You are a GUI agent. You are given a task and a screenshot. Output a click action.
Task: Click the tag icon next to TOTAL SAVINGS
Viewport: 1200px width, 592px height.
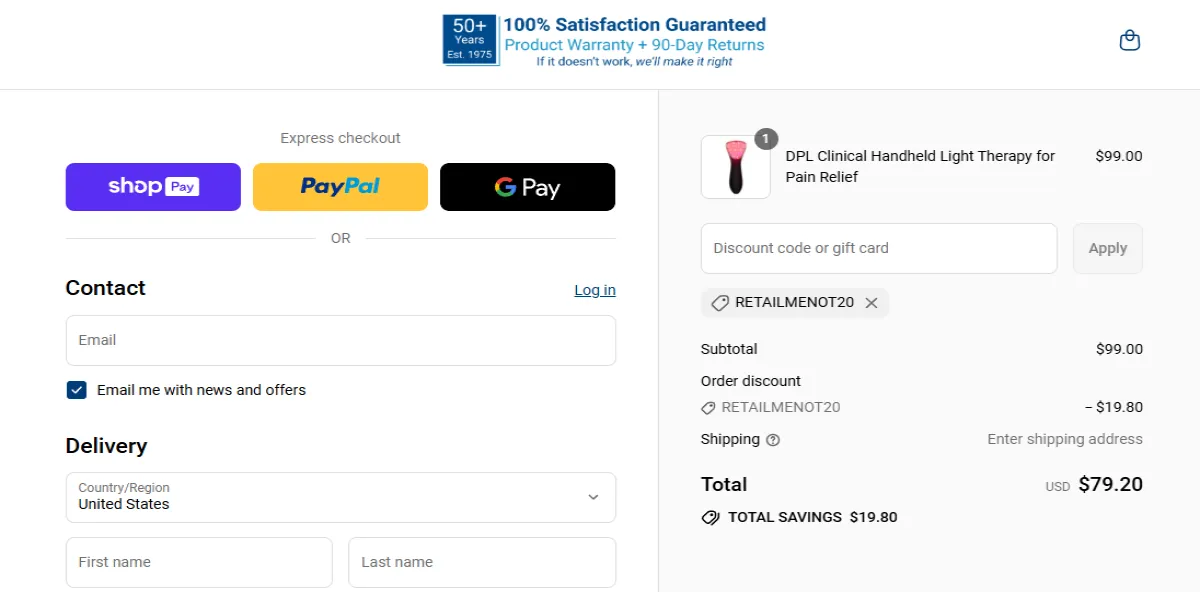pyautogui.click(x=711, y=517)
